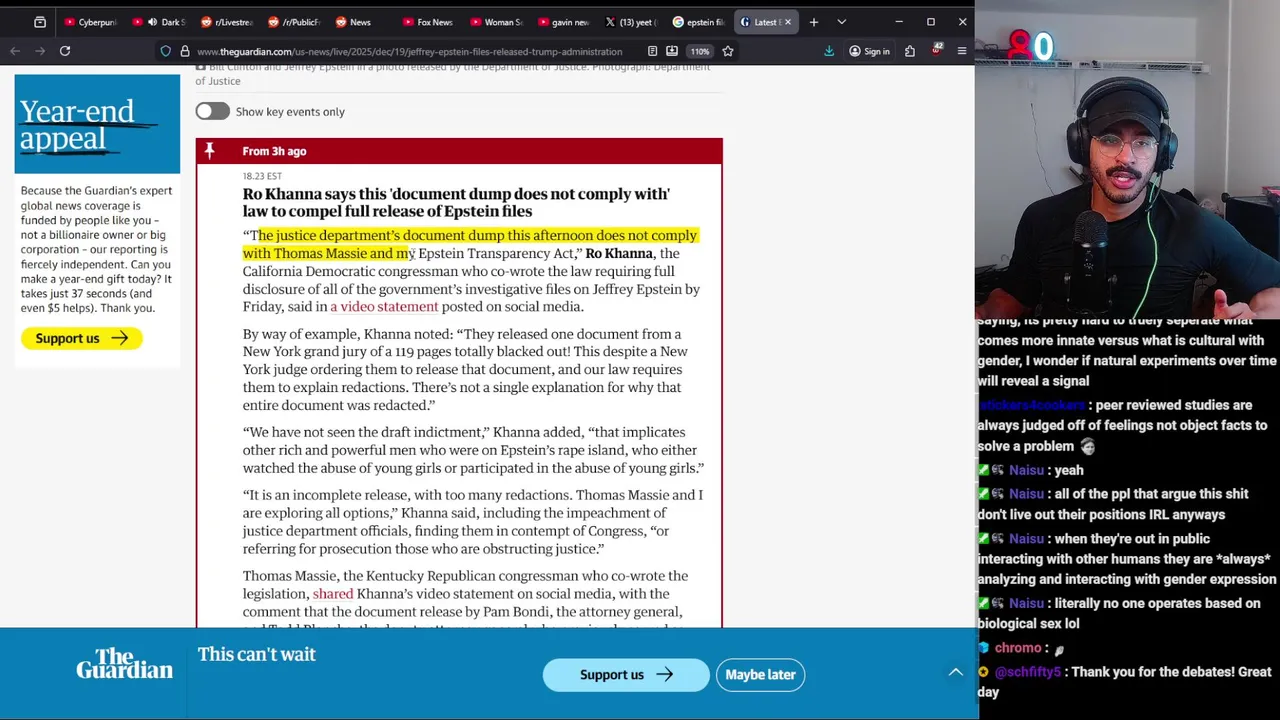Click bottom banner Support us button
Viewport: 1280px width, 720px height.
point(626,674)
